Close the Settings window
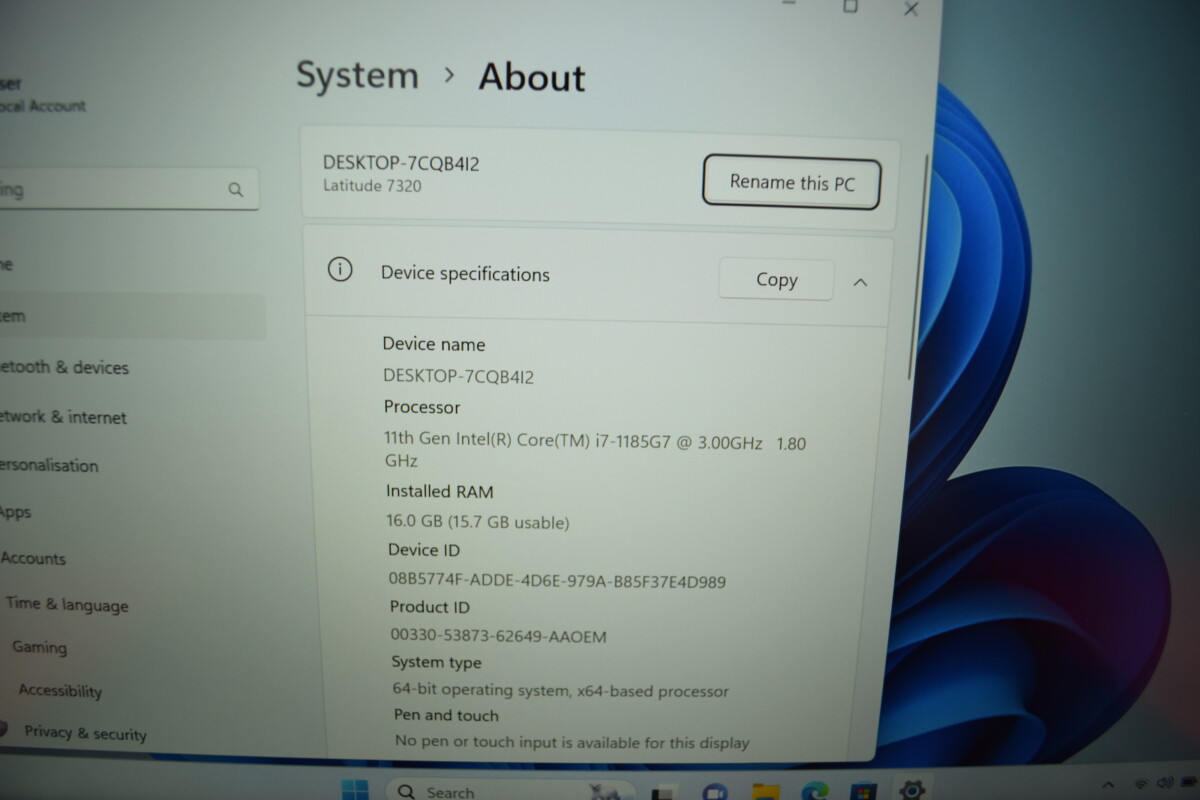This screenshot has width=1200, height=800. click(x=911, y=8)
